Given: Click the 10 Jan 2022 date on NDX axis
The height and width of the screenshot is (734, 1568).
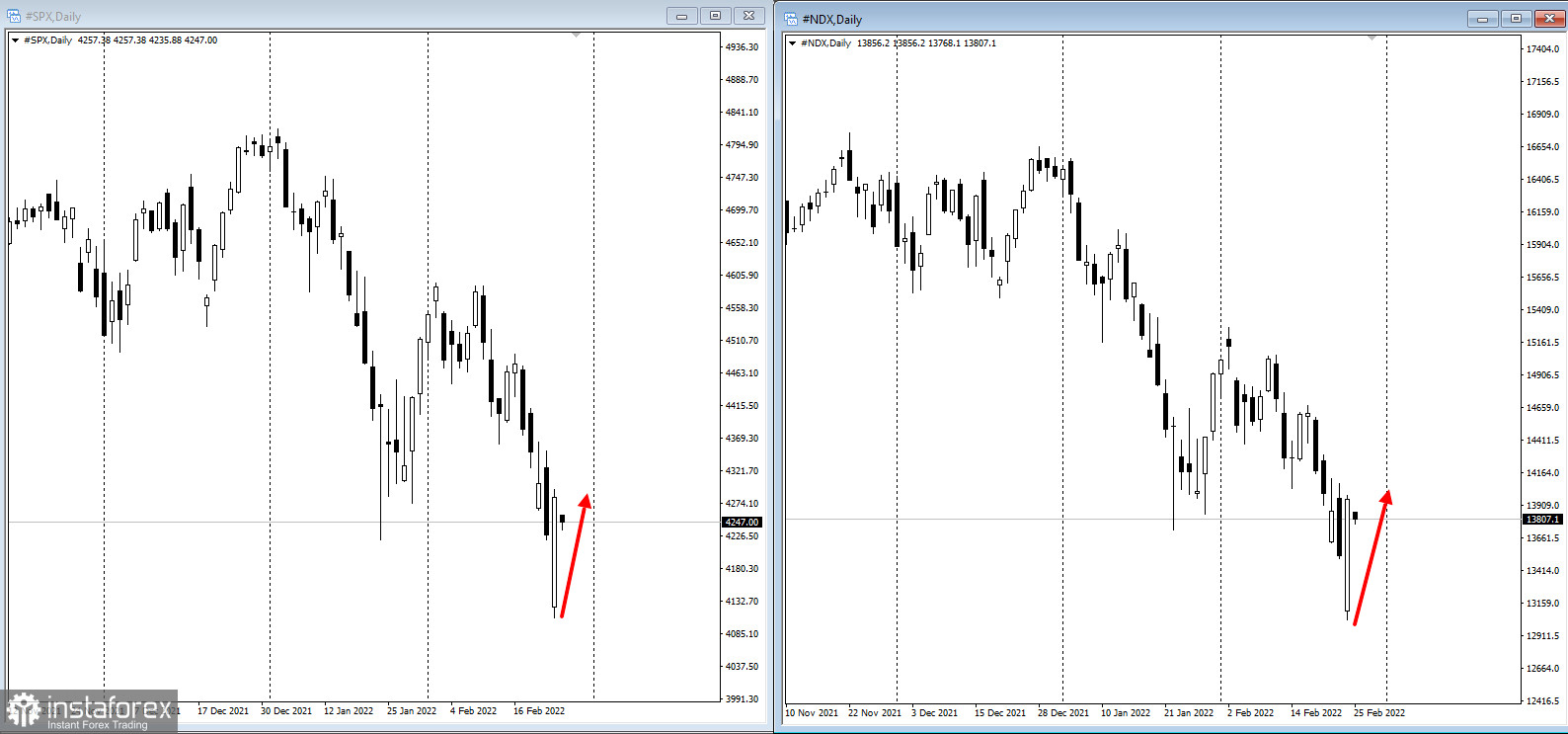Looking at the screenshot, I should point(1126,713).
